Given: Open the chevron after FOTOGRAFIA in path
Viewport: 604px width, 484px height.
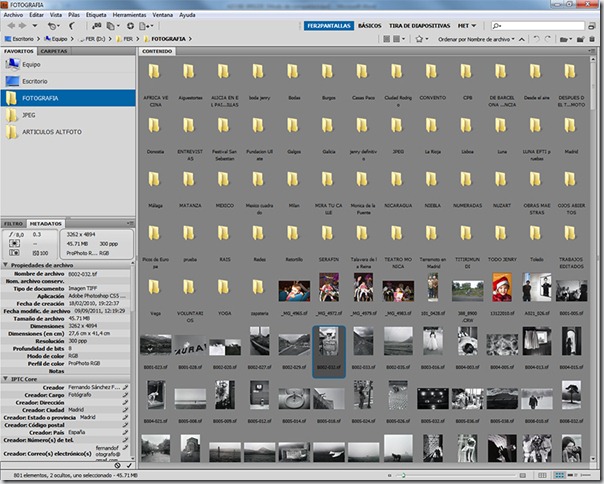Looking at the screenshot, I should pyautogui.click(x=190, y=39).
